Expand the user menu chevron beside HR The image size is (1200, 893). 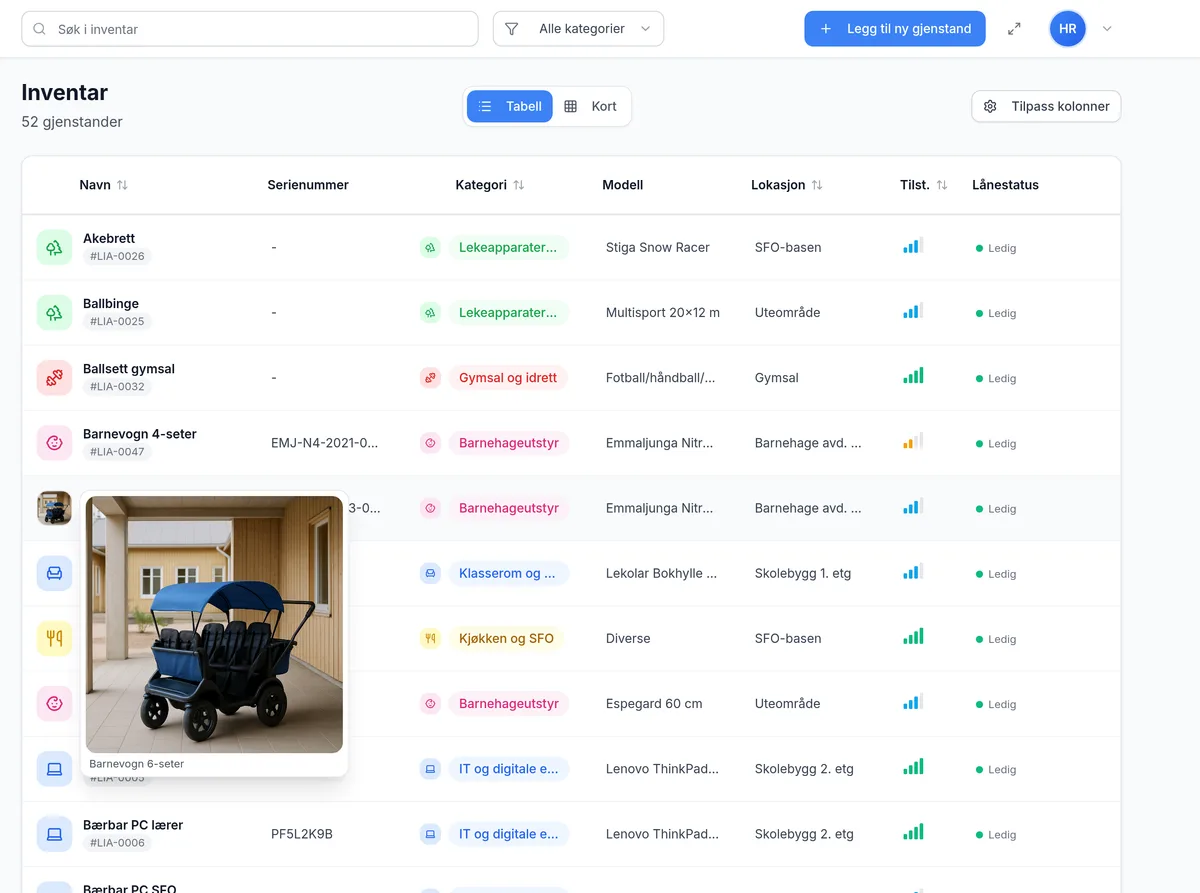pos(1107,29)
